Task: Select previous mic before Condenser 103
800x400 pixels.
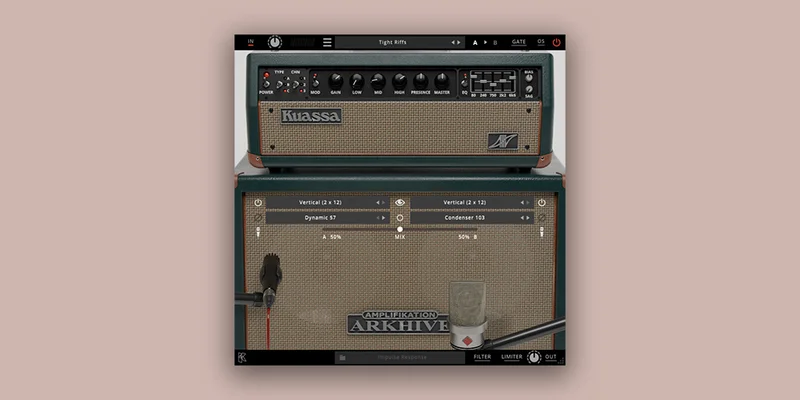Action: (x=522, y=218)
